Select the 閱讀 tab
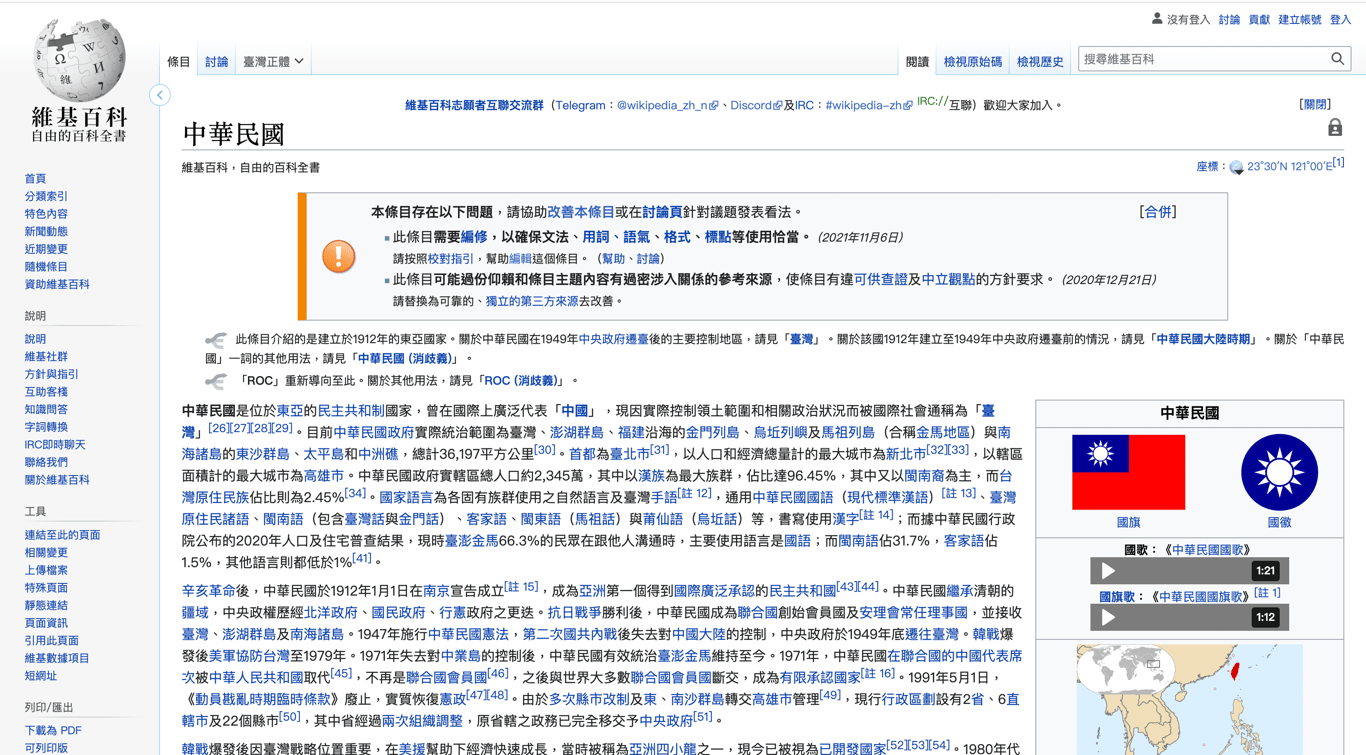Viewport: 1366px width, 755px height. (917, 62)
